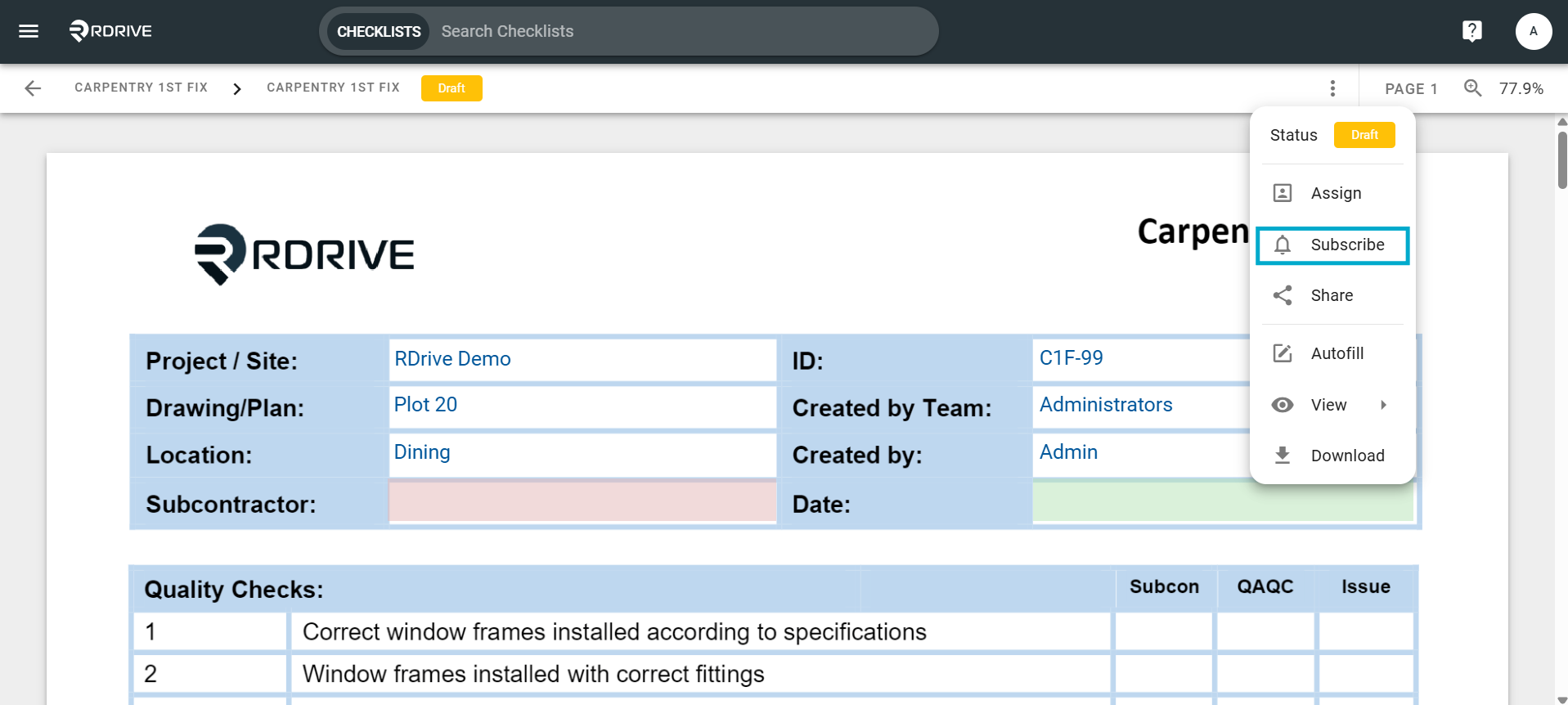
Task: Go back using the left arrow
Action: click(x=33, y=88)
